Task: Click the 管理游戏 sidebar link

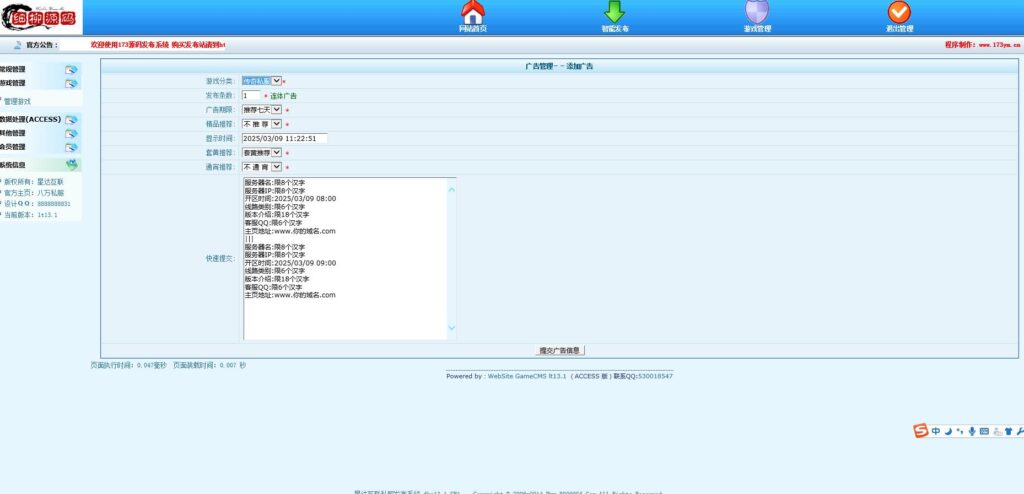Action: point(18,101)
